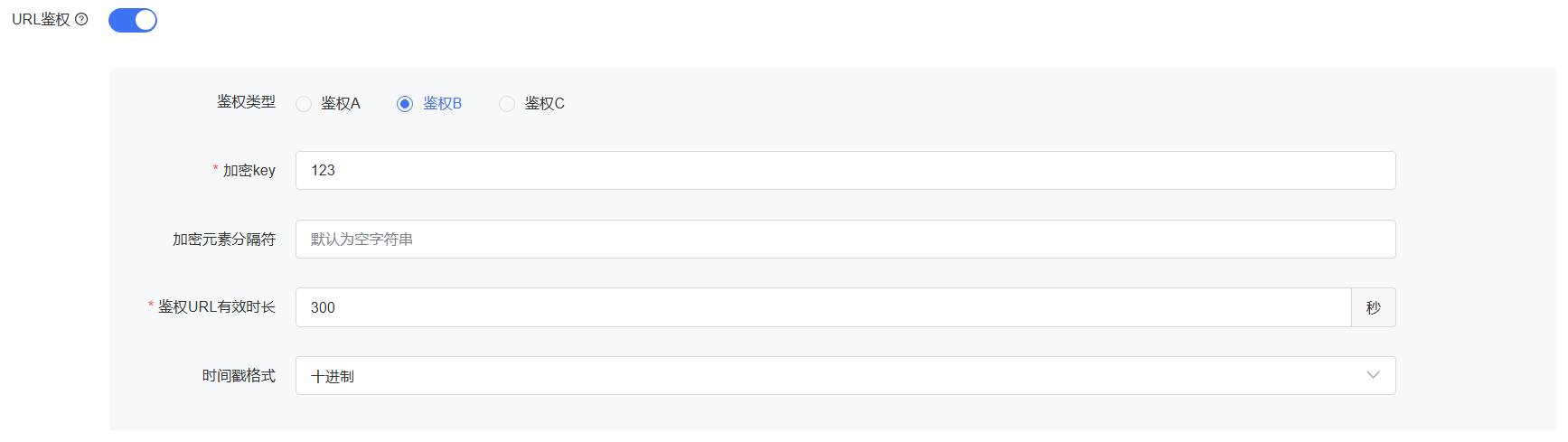Viewport: 1568px width, 442px height.
Task: Click the 加密元素分隔符 field label
Action: [224, 240]
